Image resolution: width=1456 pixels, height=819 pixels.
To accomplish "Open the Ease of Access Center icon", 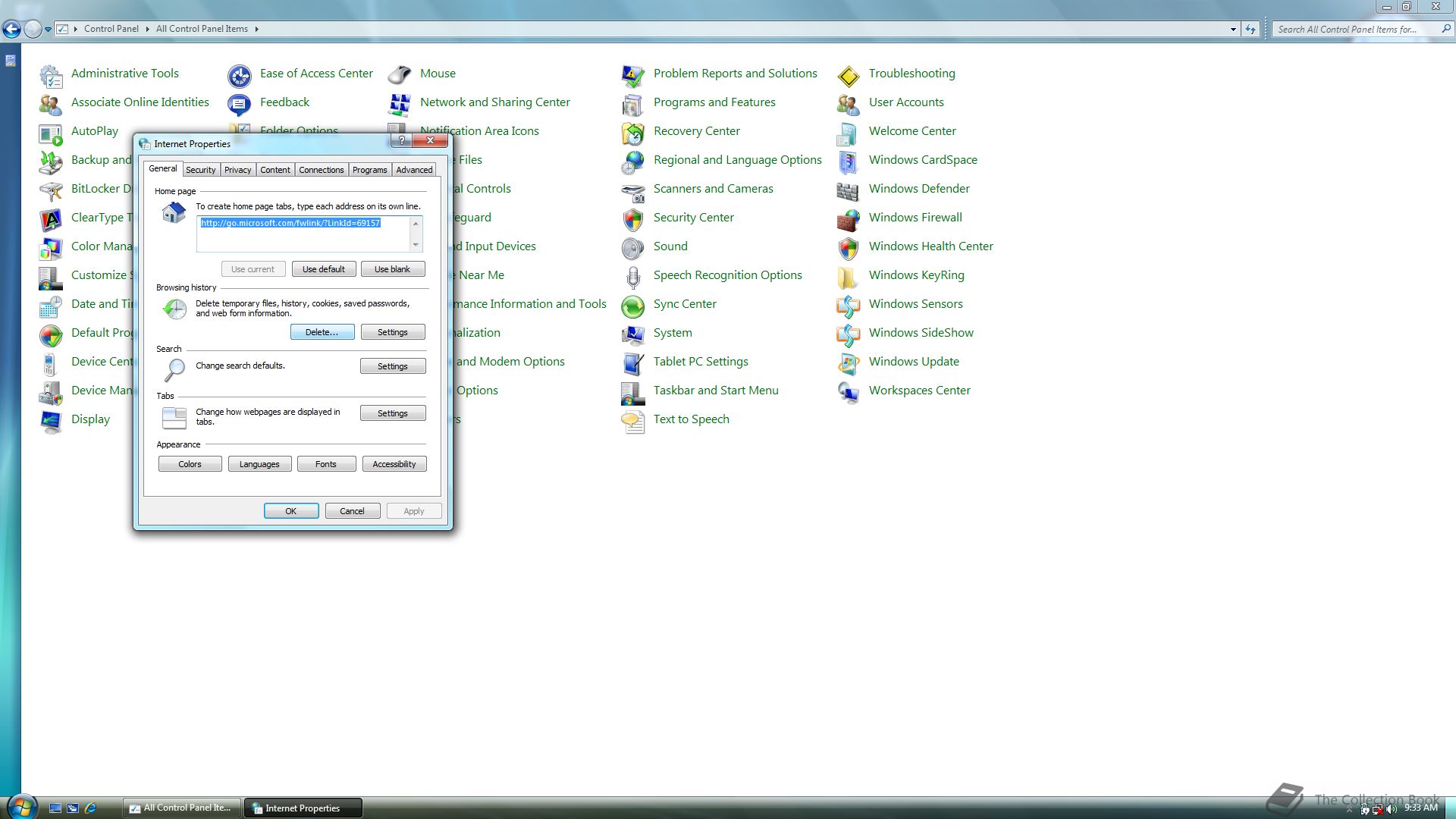I will point(240,75).
